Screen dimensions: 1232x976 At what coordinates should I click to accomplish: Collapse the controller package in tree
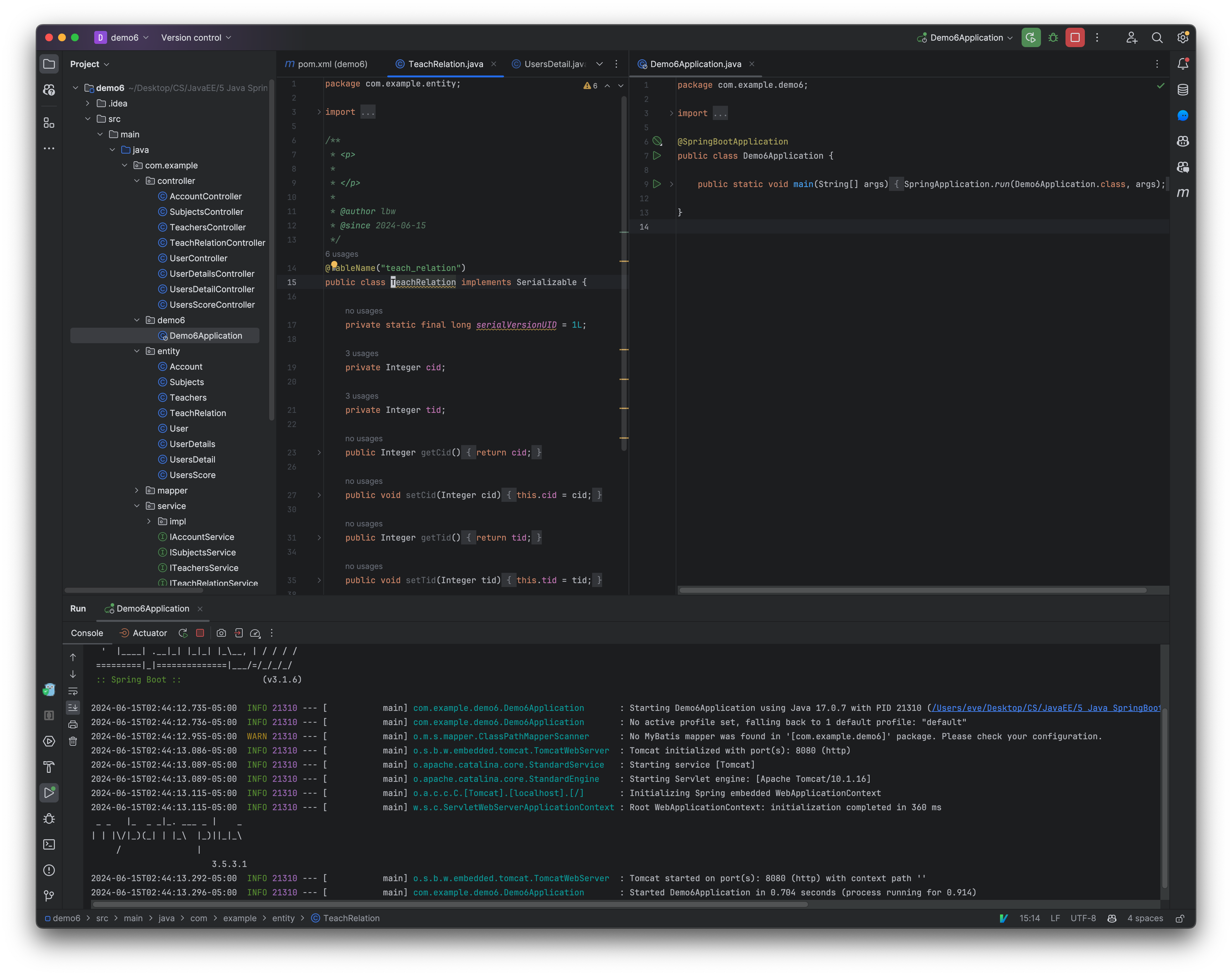[136, 181]
